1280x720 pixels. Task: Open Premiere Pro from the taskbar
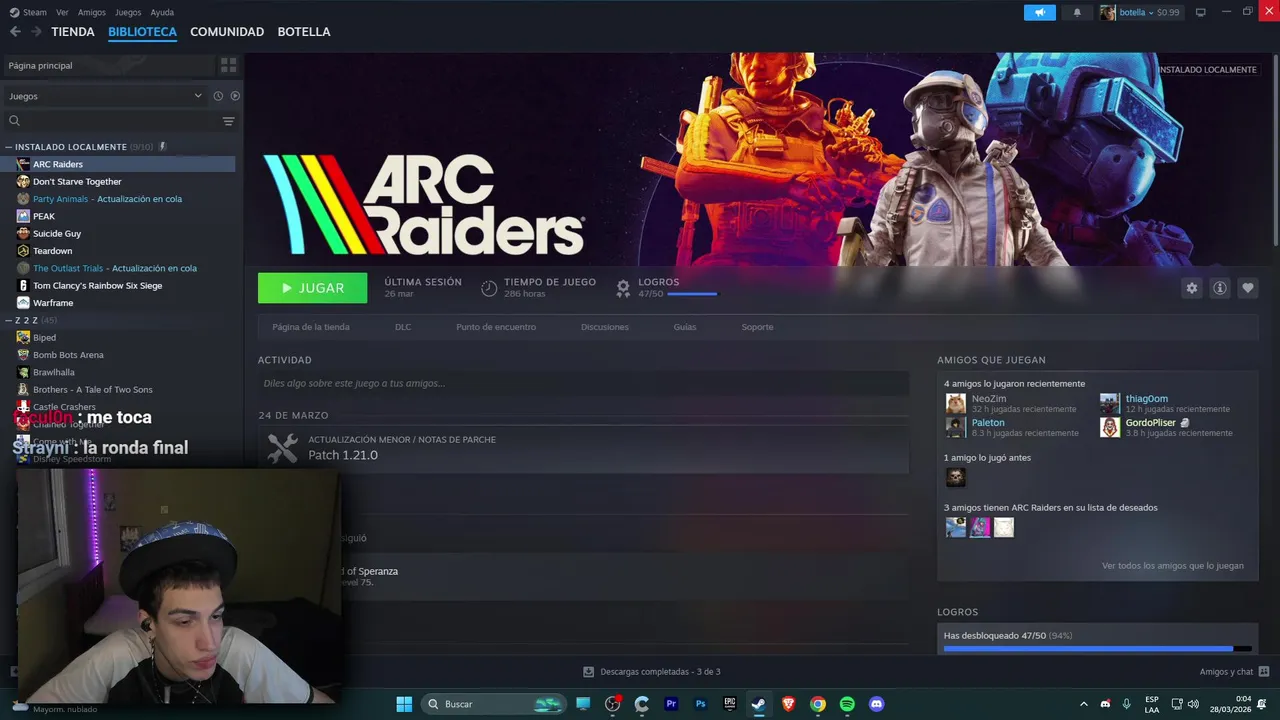(671, 704)
